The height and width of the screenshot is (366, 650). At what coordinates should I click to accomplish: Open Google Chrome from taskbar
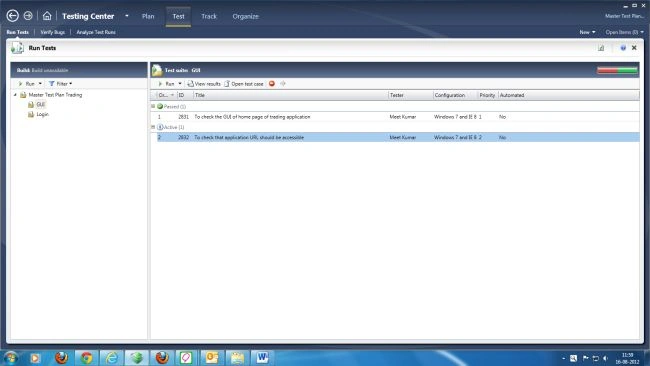pos(86,358)
